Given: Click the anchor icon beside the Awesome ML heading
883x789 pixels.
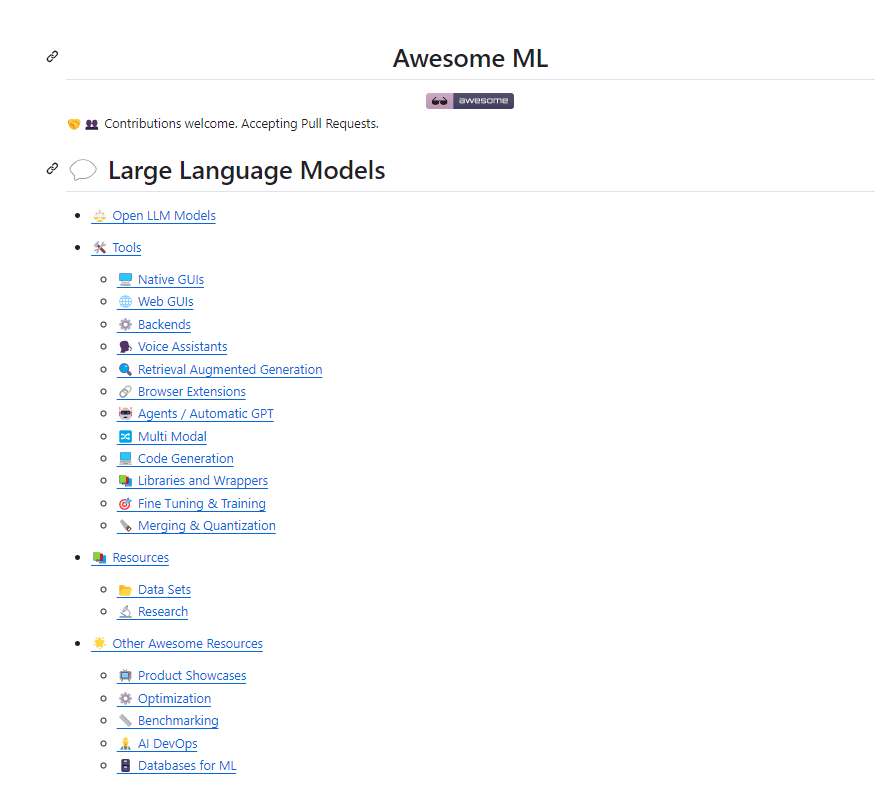Looking at the screenshot, I should [x=51, y=57].
